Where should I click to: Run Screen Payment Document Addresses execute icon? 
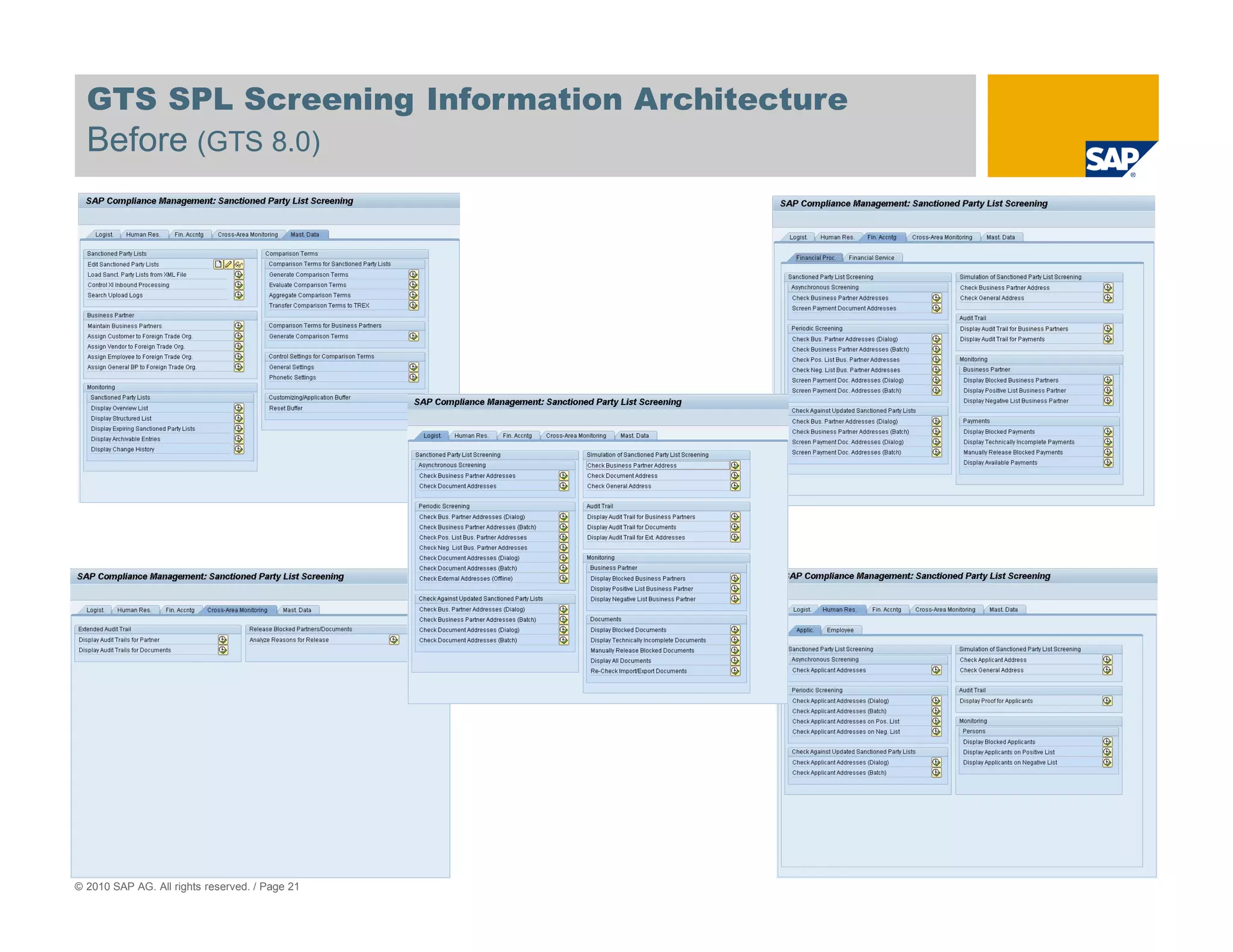937,308
